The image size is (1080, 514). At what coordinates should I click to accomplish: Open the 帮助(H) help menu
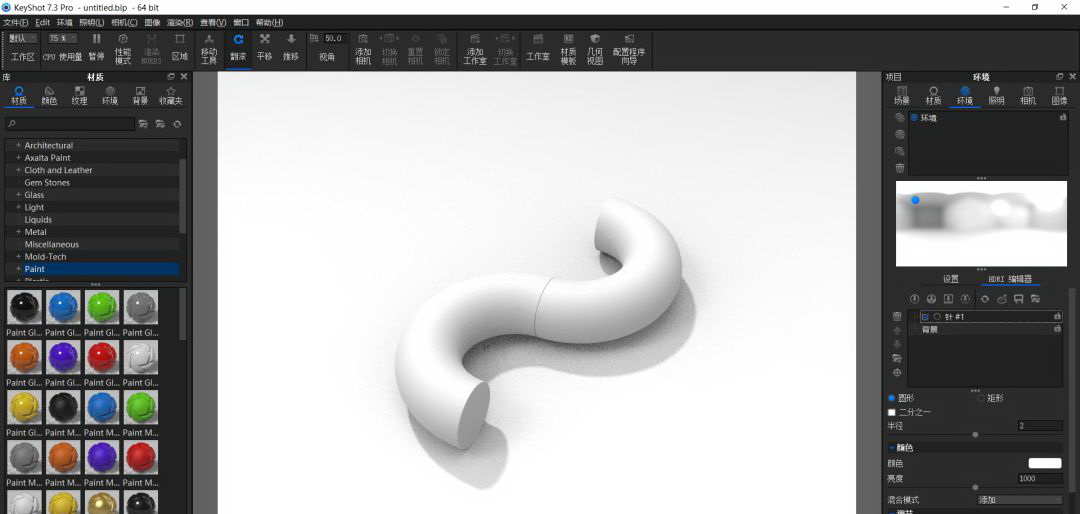269,23
